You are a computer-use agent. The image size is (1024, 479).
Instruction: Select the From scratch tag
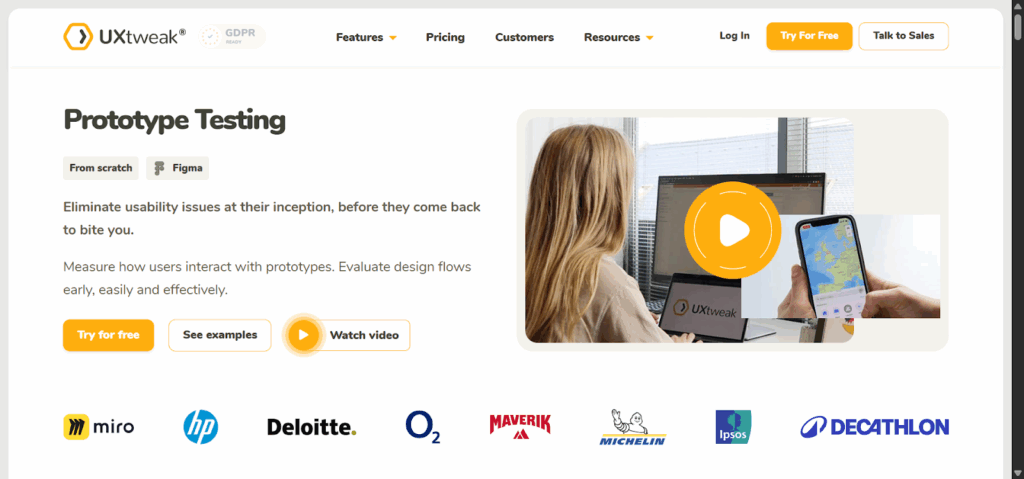[x=101, y=168]
